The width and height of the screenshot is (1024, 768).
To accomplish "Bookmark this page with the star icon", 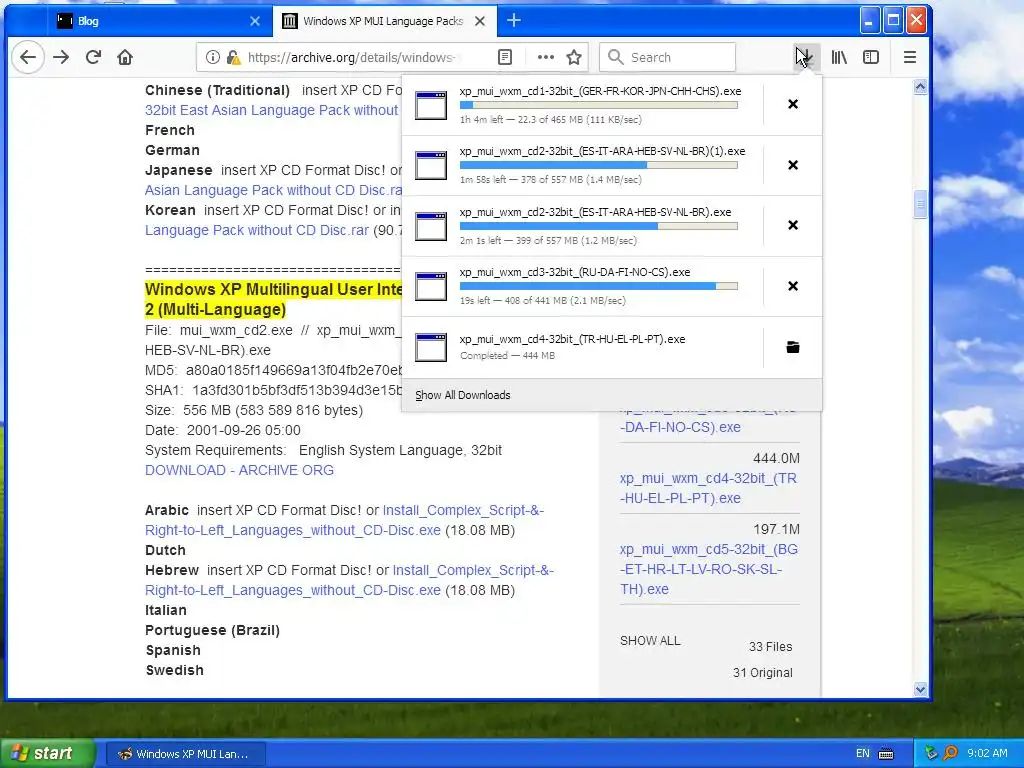I will [574, 57].
